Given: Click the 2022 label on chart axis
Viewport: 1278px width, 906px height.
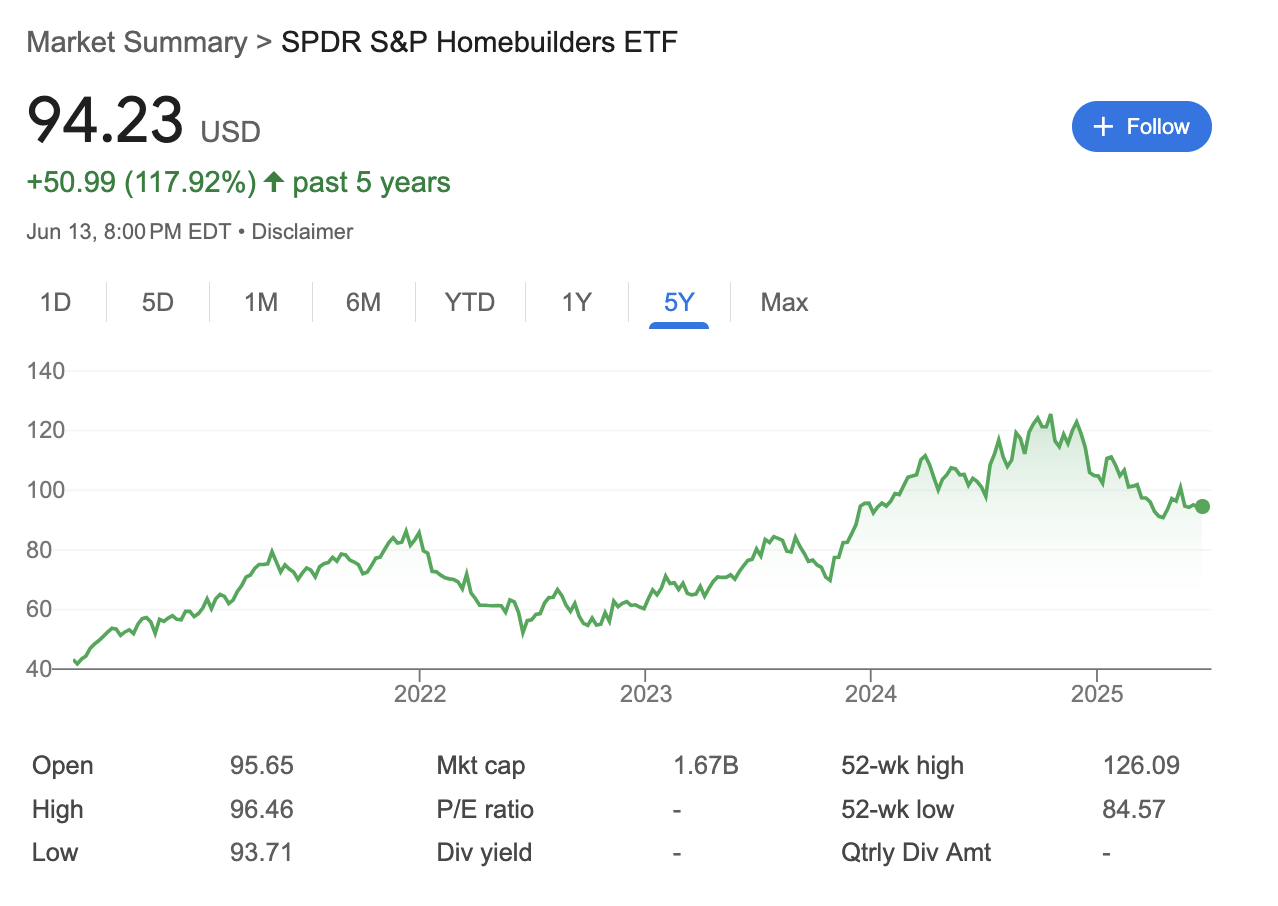Looking at the screenshot, I should (419, 693).
